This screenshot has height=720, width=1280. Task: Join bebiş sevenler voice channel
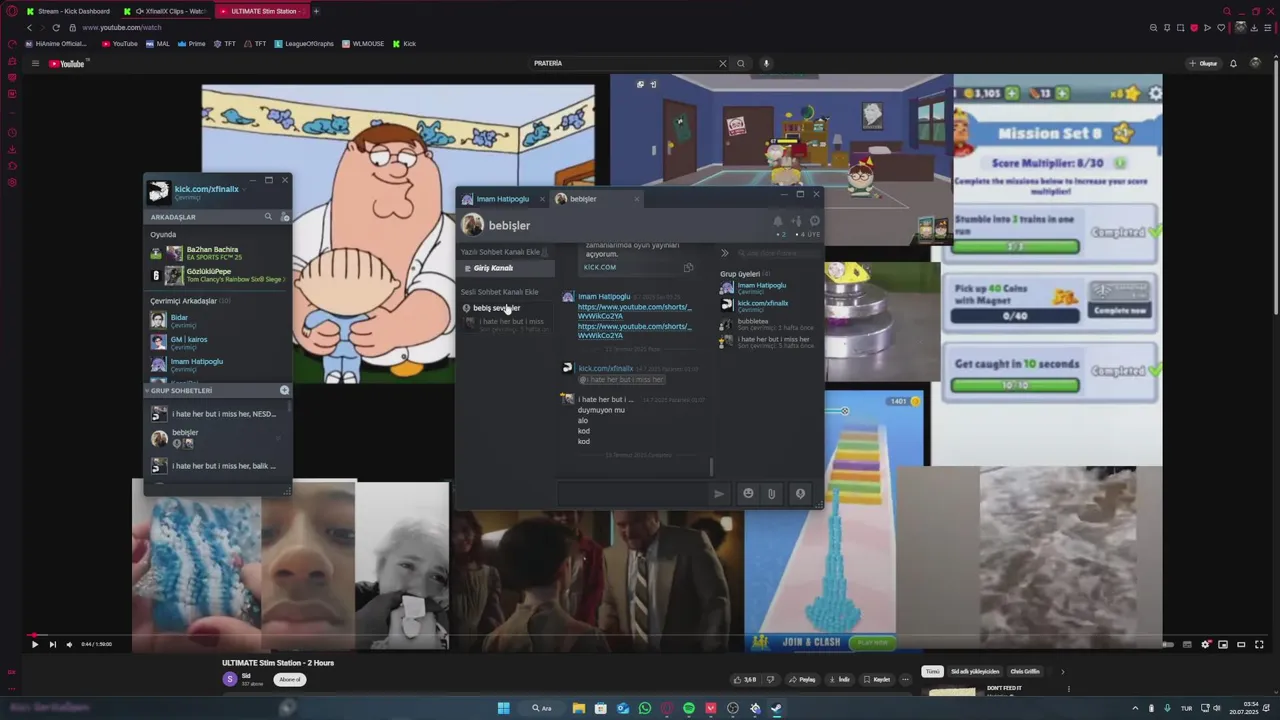click(505, 308)
